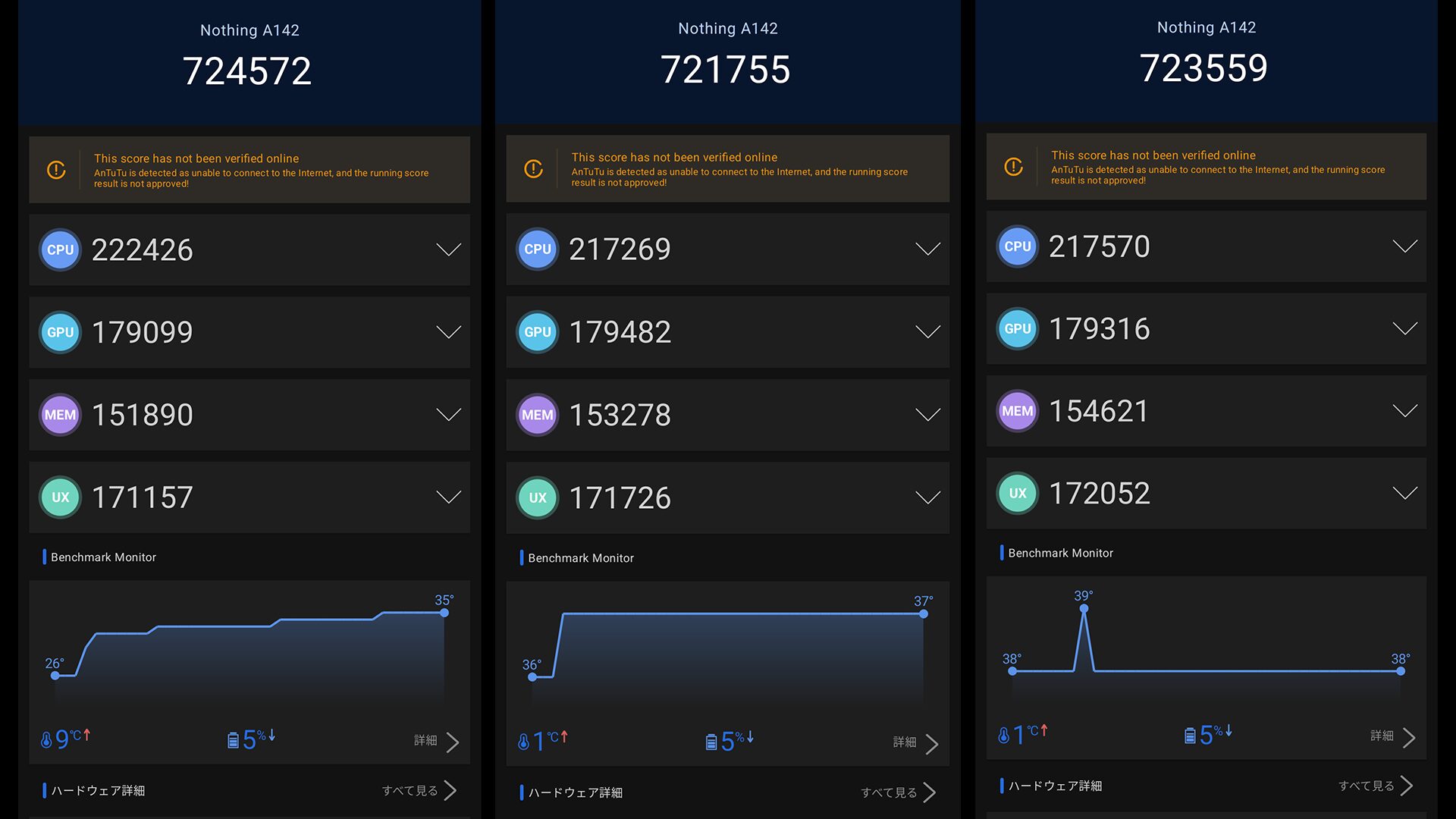Click the MEM icon beside 154621

coord(1017,411)
